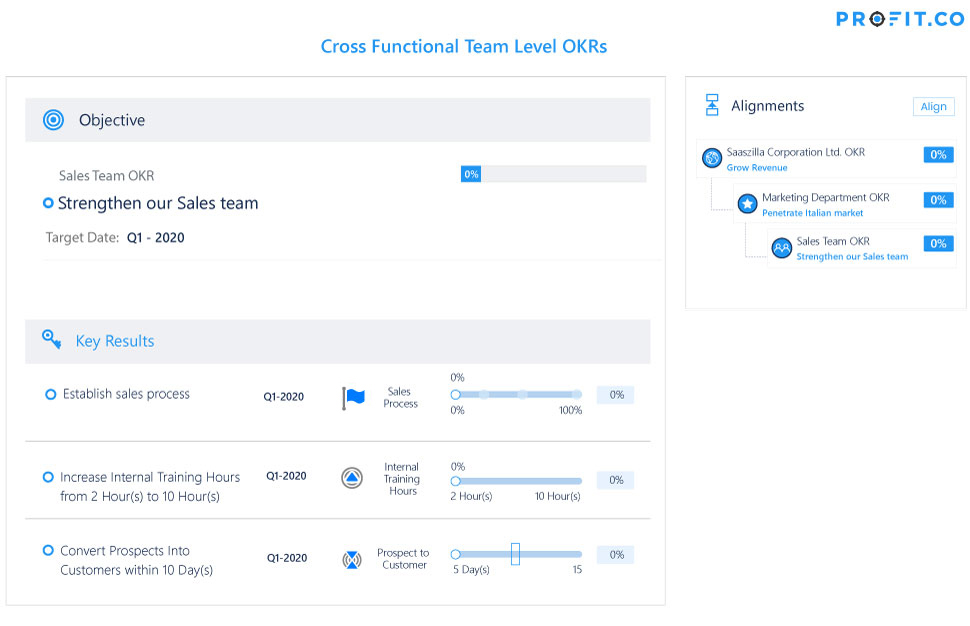Click the Target Date Q1 - 2020 value
Screen dimensions: 970x626
click(x=155, y=238)
